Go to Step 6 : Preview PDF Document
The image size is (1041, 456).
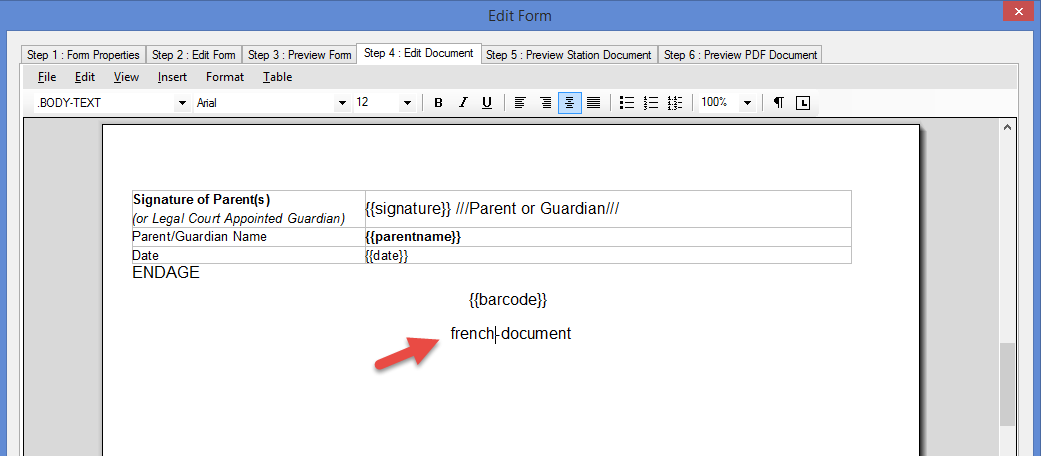(740, 55)
